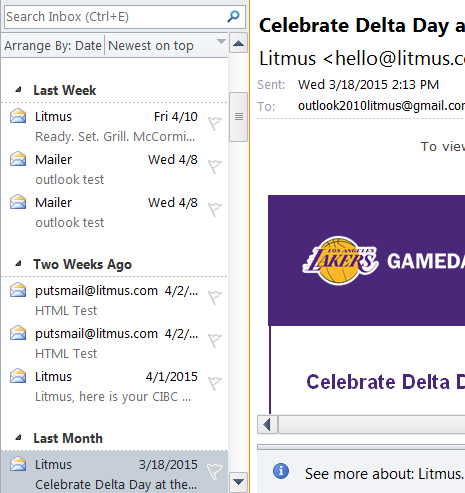
Task: Click the envelope icon of the 4/1/2015 Litmus email
Action: coord(18,376)
